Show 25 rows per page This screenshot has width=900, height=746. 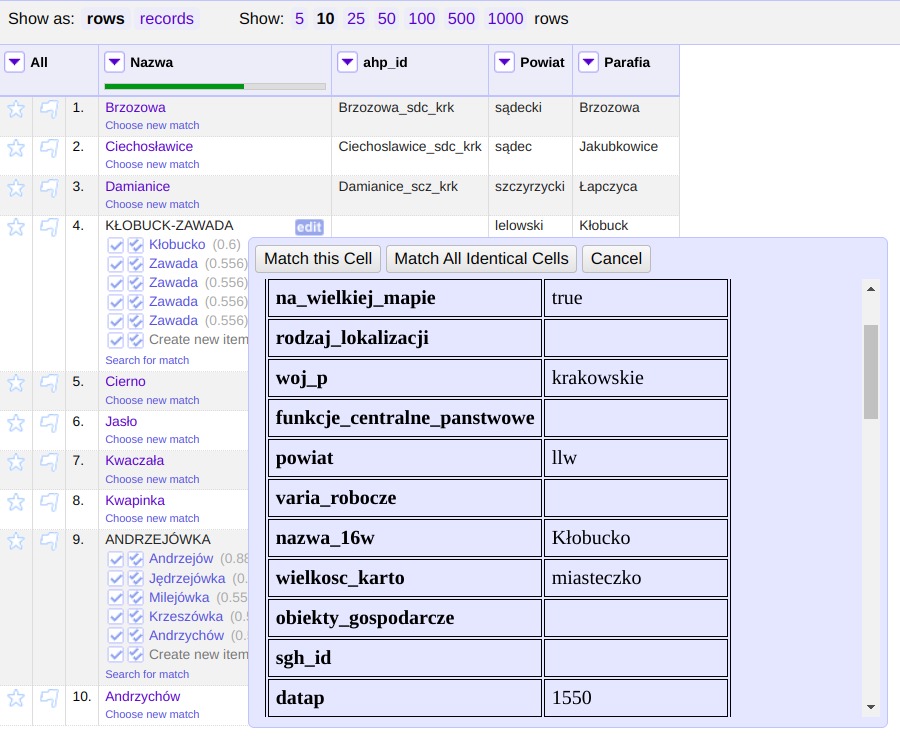tap(356, 18)
